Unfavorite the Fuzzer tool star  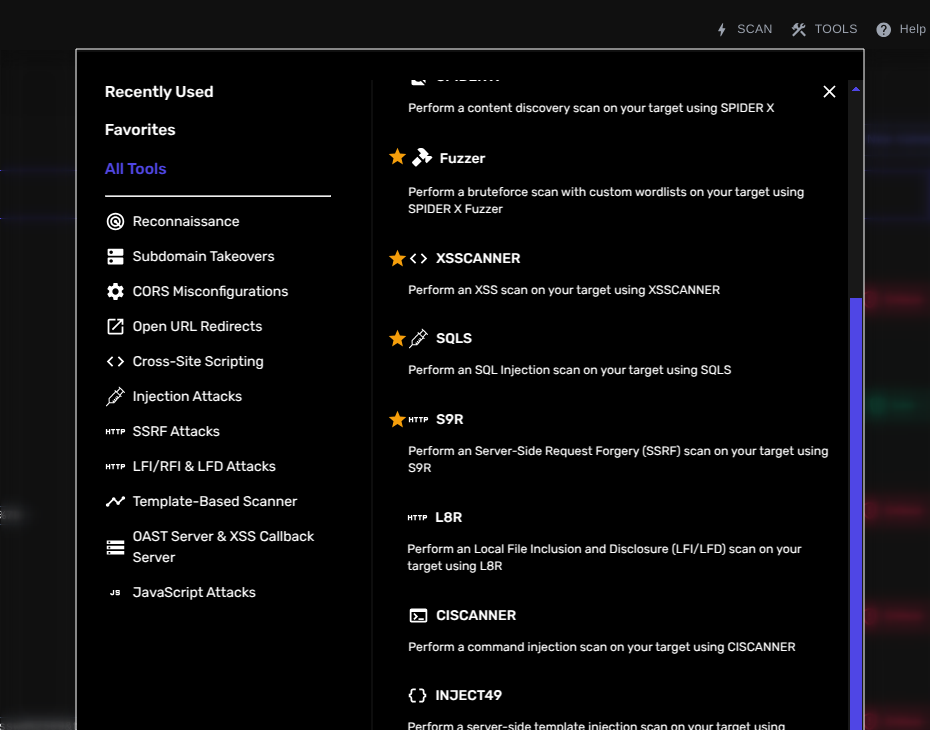pos(397,156)
